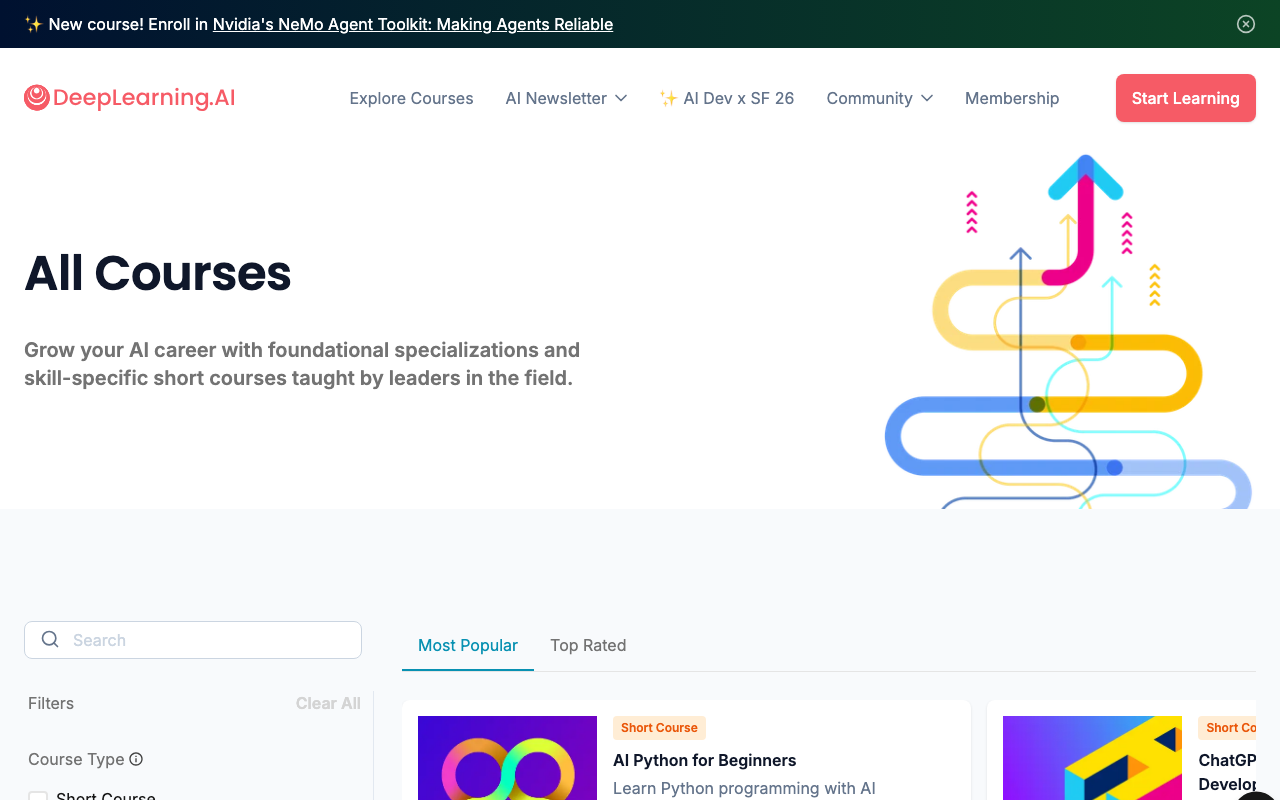Screen dimensions: 1280x800
Task: Click the sparkle icon in the announcement banner
Action: pos(33,24)
